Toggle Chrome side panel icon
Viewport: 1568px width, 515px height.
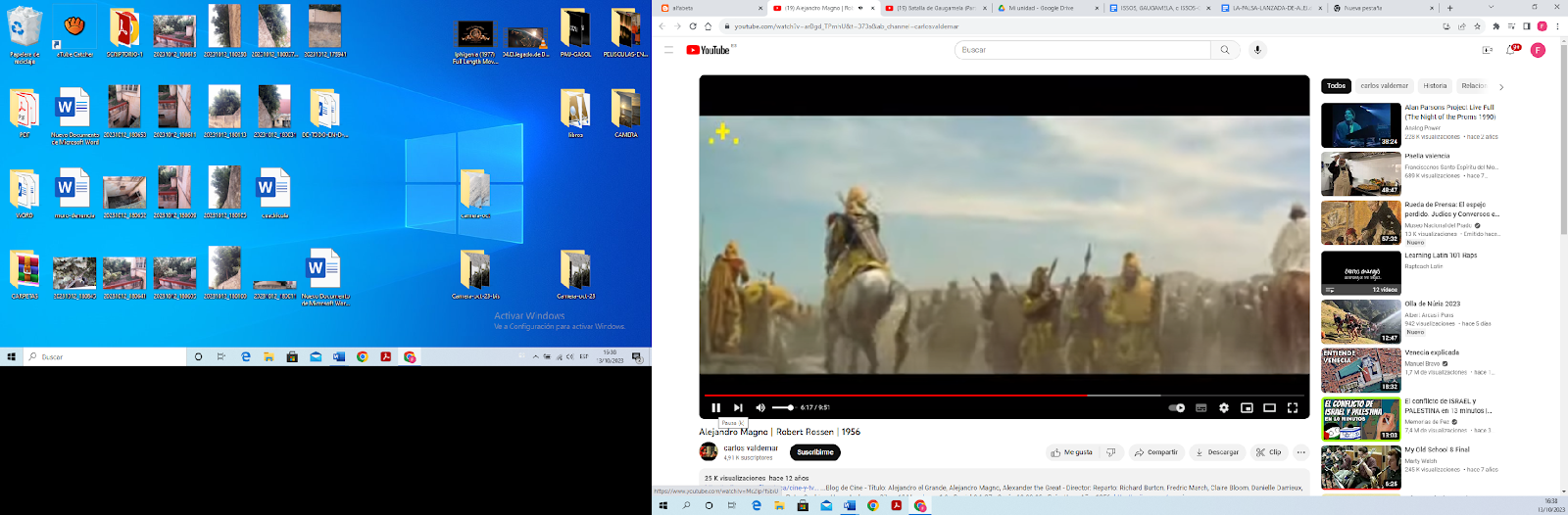[1526, 26]
